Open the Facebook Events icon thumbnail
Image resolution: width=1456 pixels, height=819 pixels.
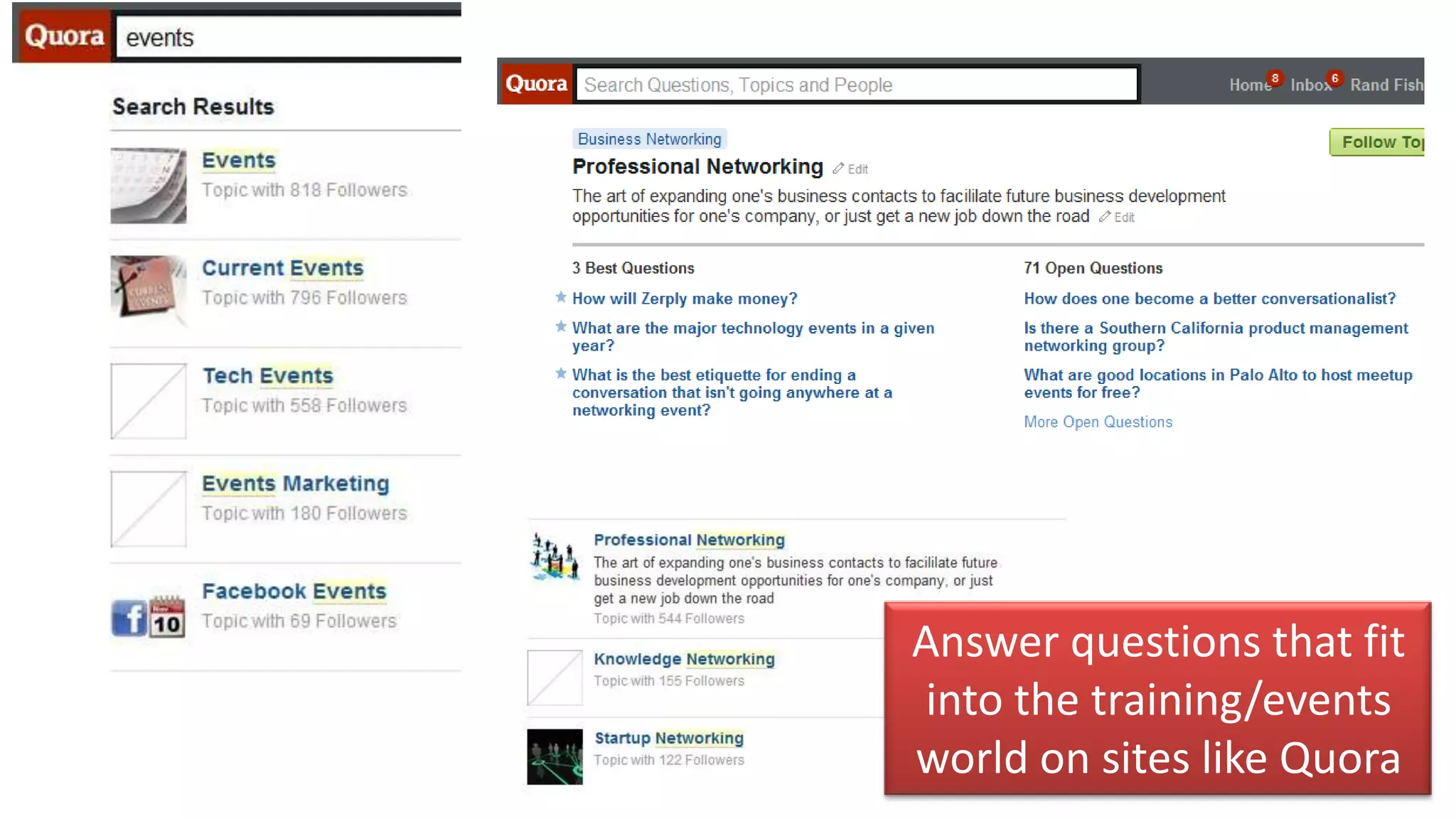point(149,616)
